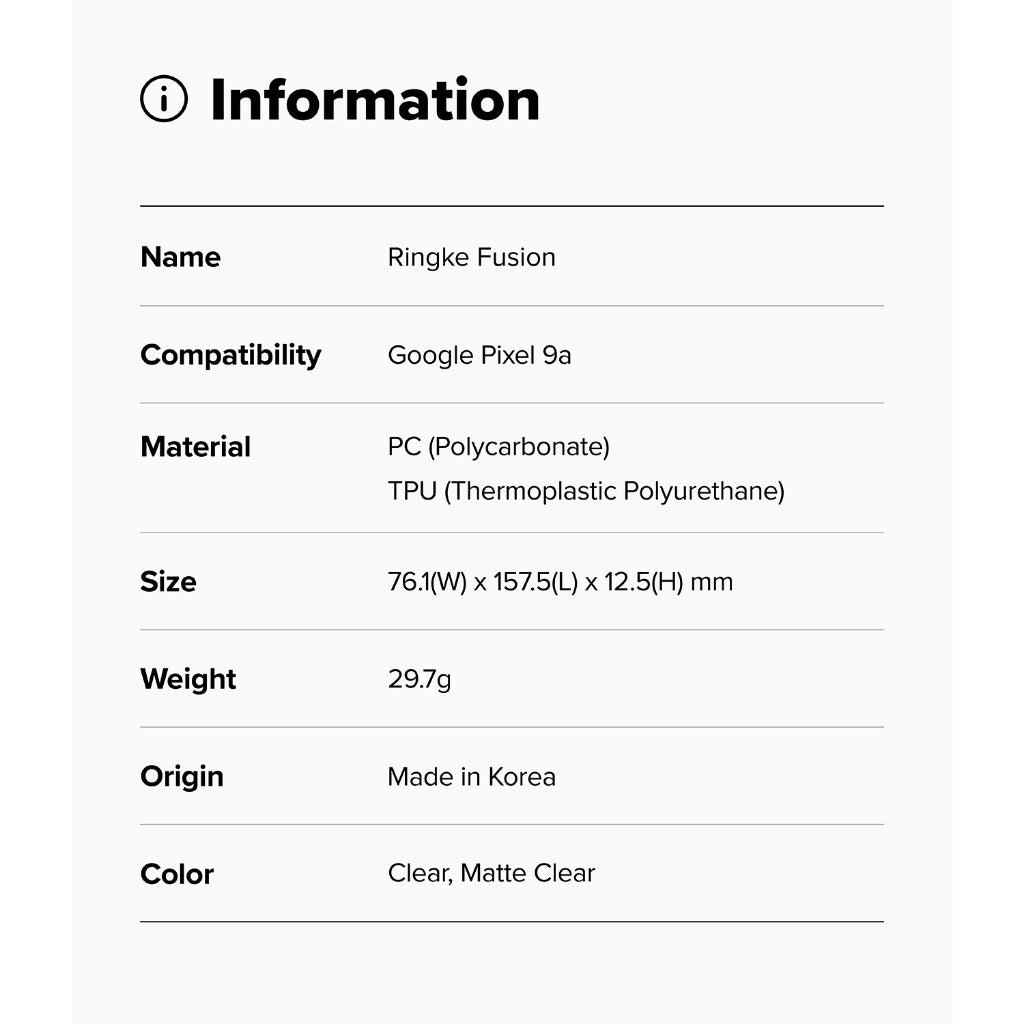Click the 157.5(L) length dimension
The width and height of the screenshot is (1024, 1024).
(536, 582)
